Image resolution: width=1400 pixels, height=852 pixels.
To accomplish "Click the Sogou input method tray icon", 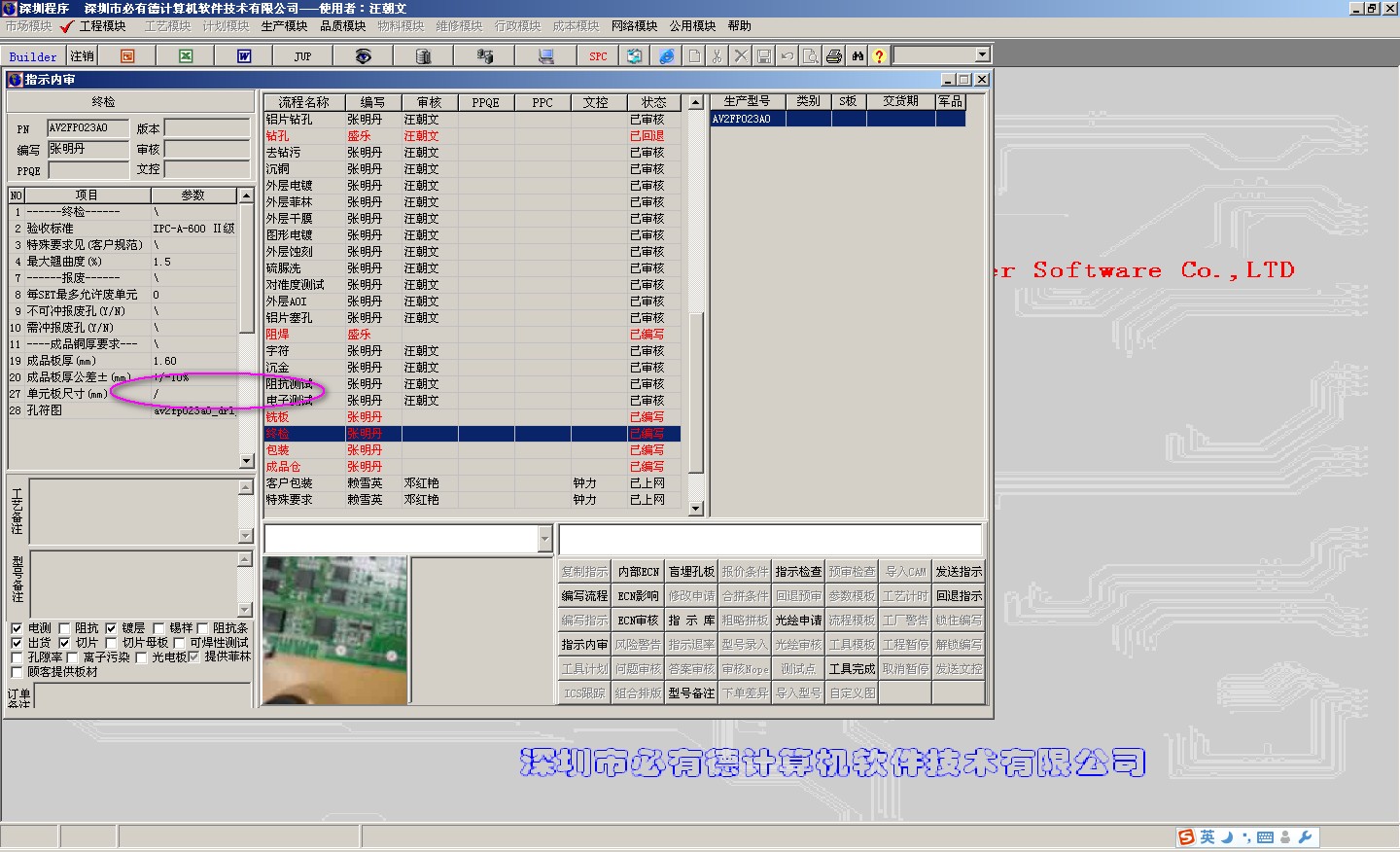I will click(x=1186, y=837).
